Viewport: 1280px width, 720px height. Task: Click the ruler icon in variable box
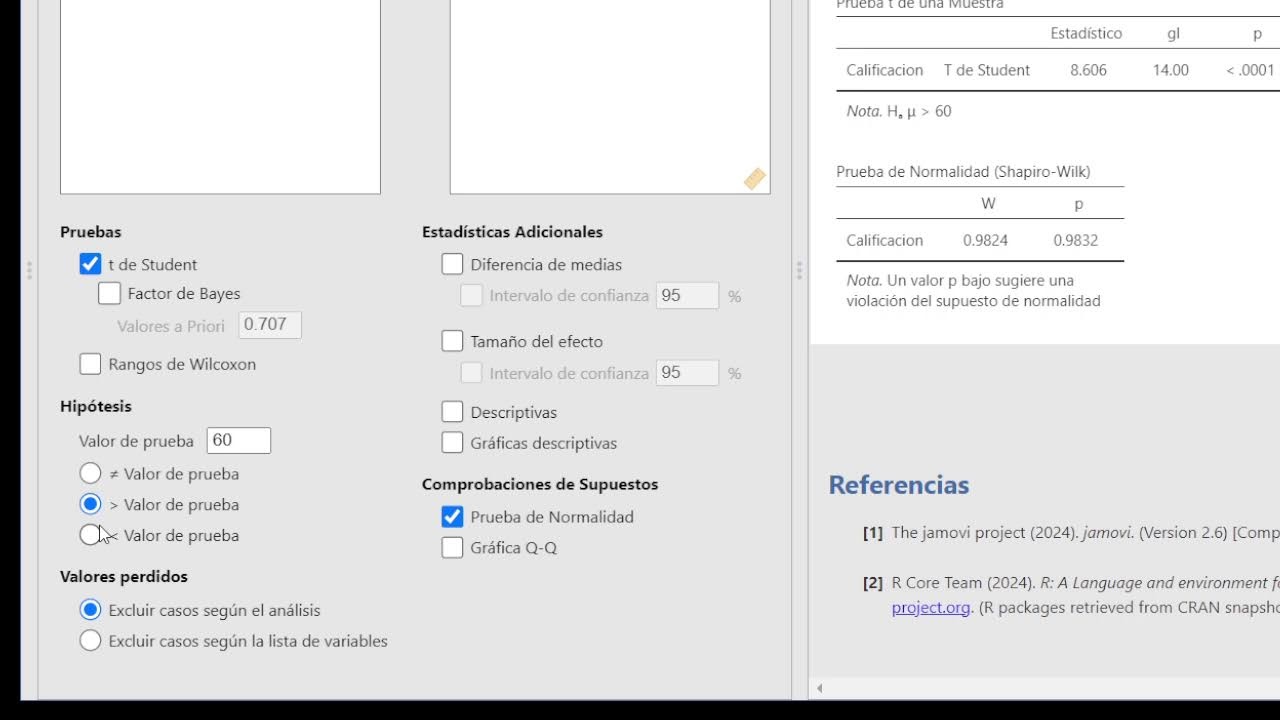[x=755, y=179]
